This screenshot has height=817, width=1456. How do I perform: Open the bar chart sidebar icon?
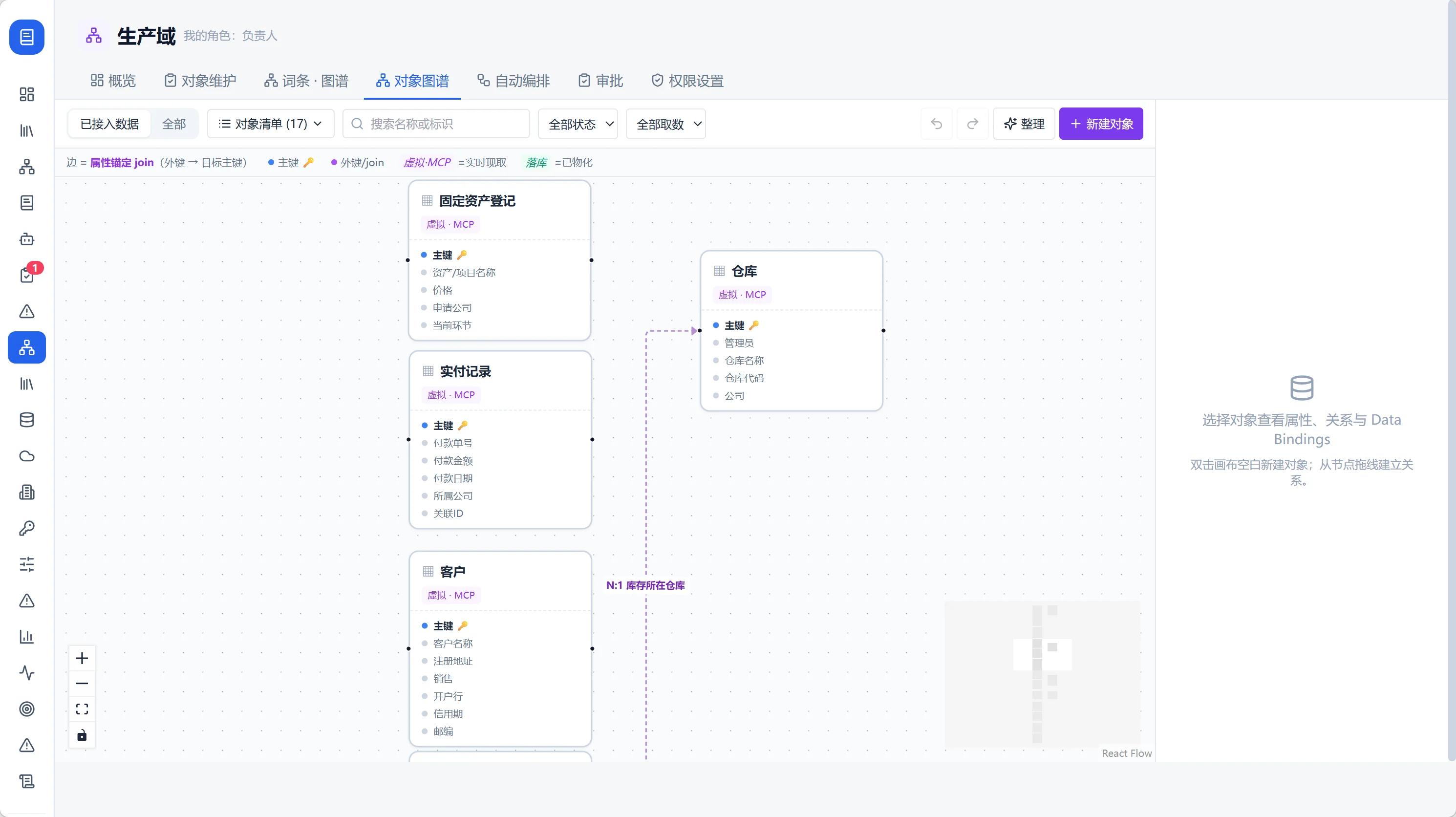click(x=26, y=637)
